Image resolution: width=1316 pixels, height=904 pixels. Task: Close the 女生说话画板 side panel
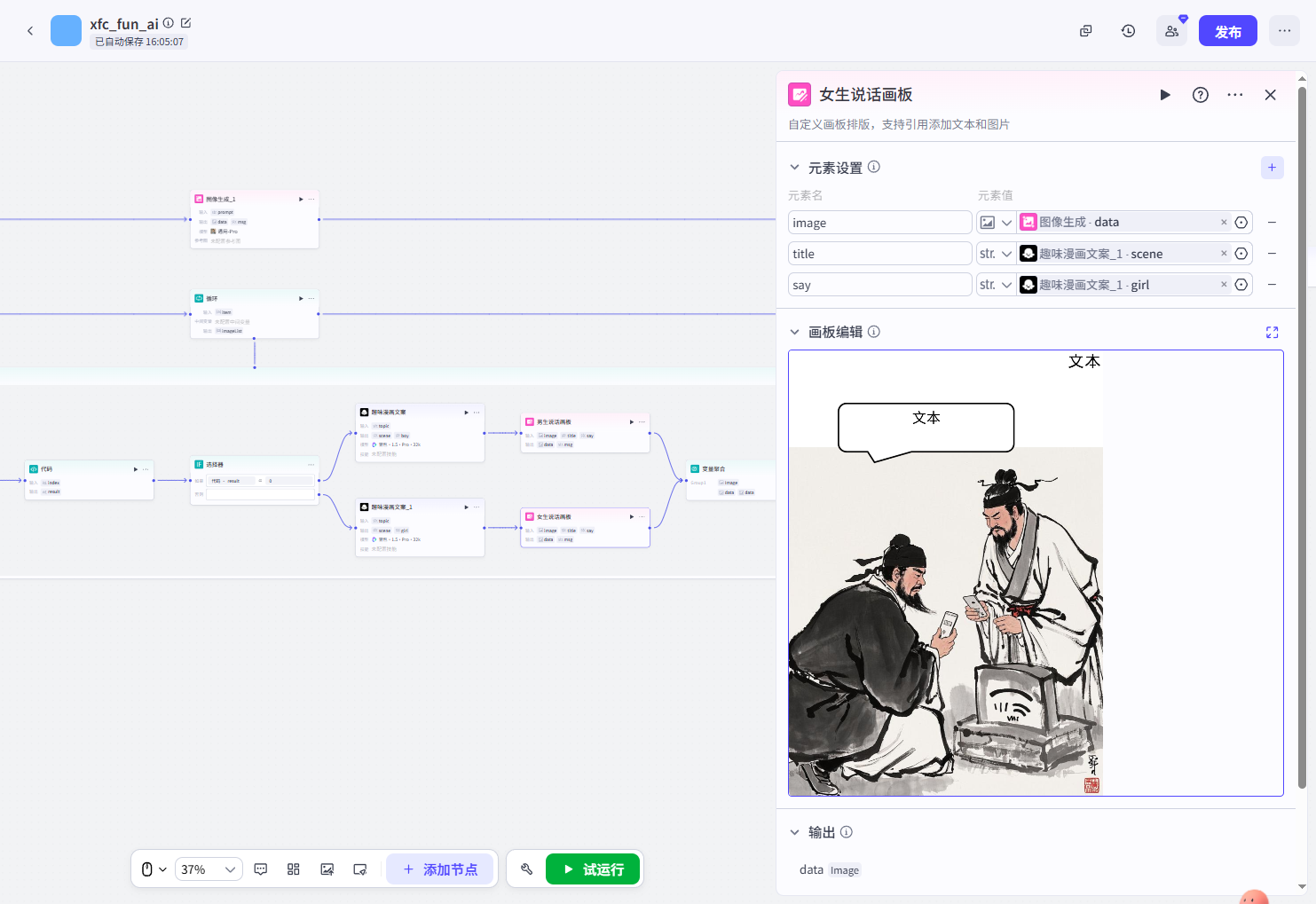coord(1270,95)
